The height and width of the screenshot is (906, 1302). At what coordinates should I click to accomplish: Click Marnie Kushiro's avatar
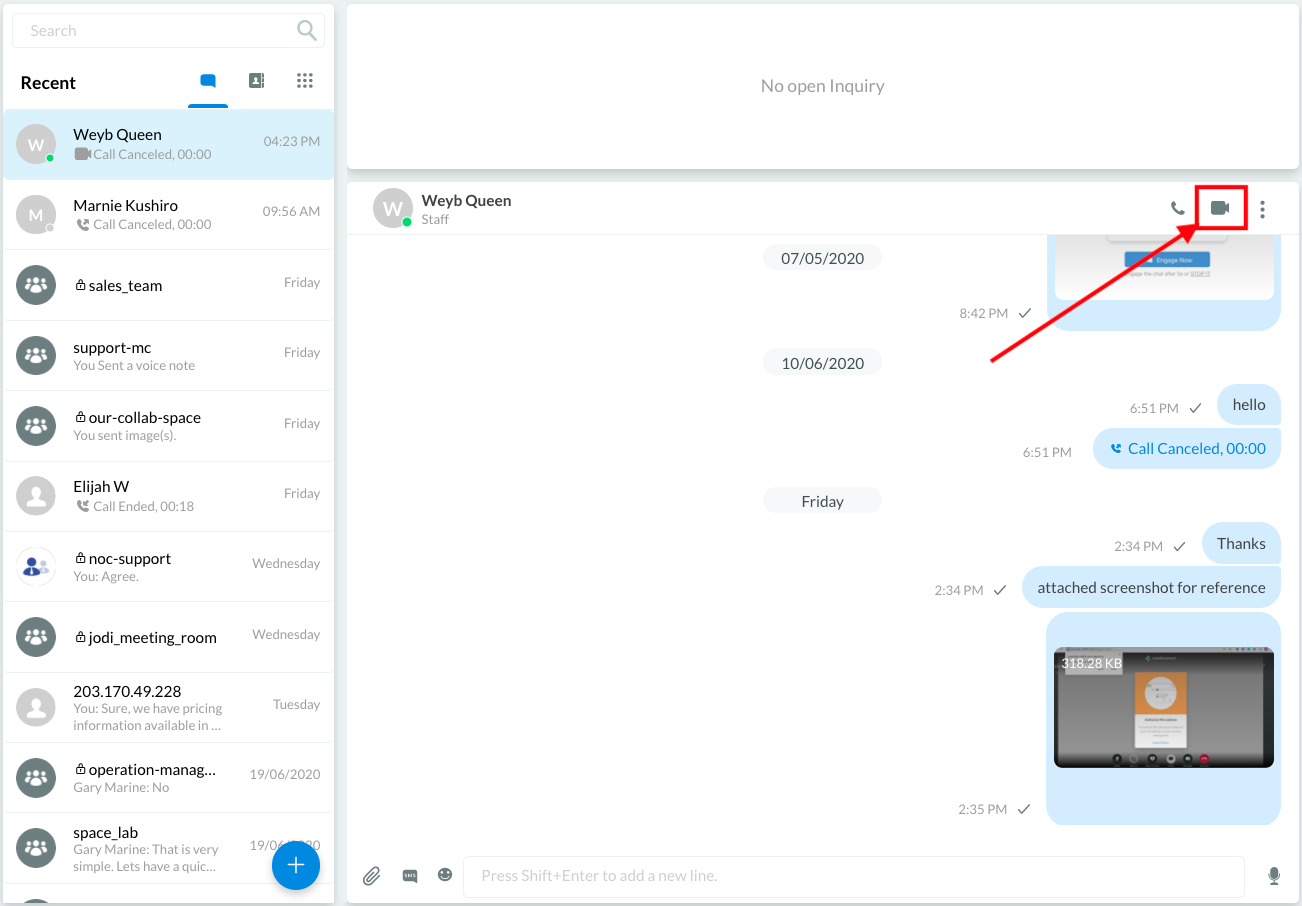(x=36, y=215)
